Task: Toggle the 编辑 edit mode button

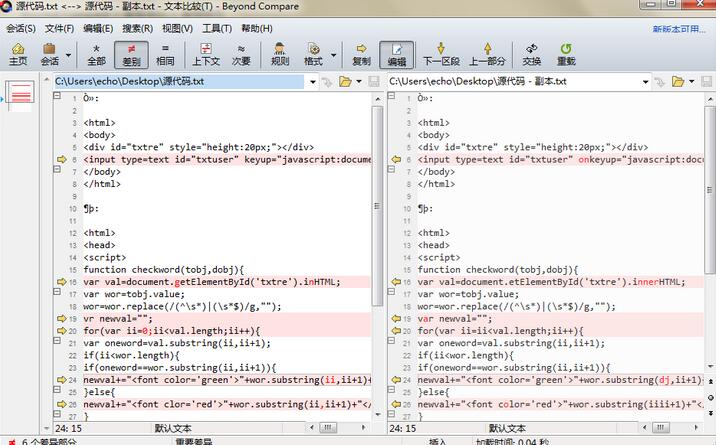Action: tap(396, 55)
